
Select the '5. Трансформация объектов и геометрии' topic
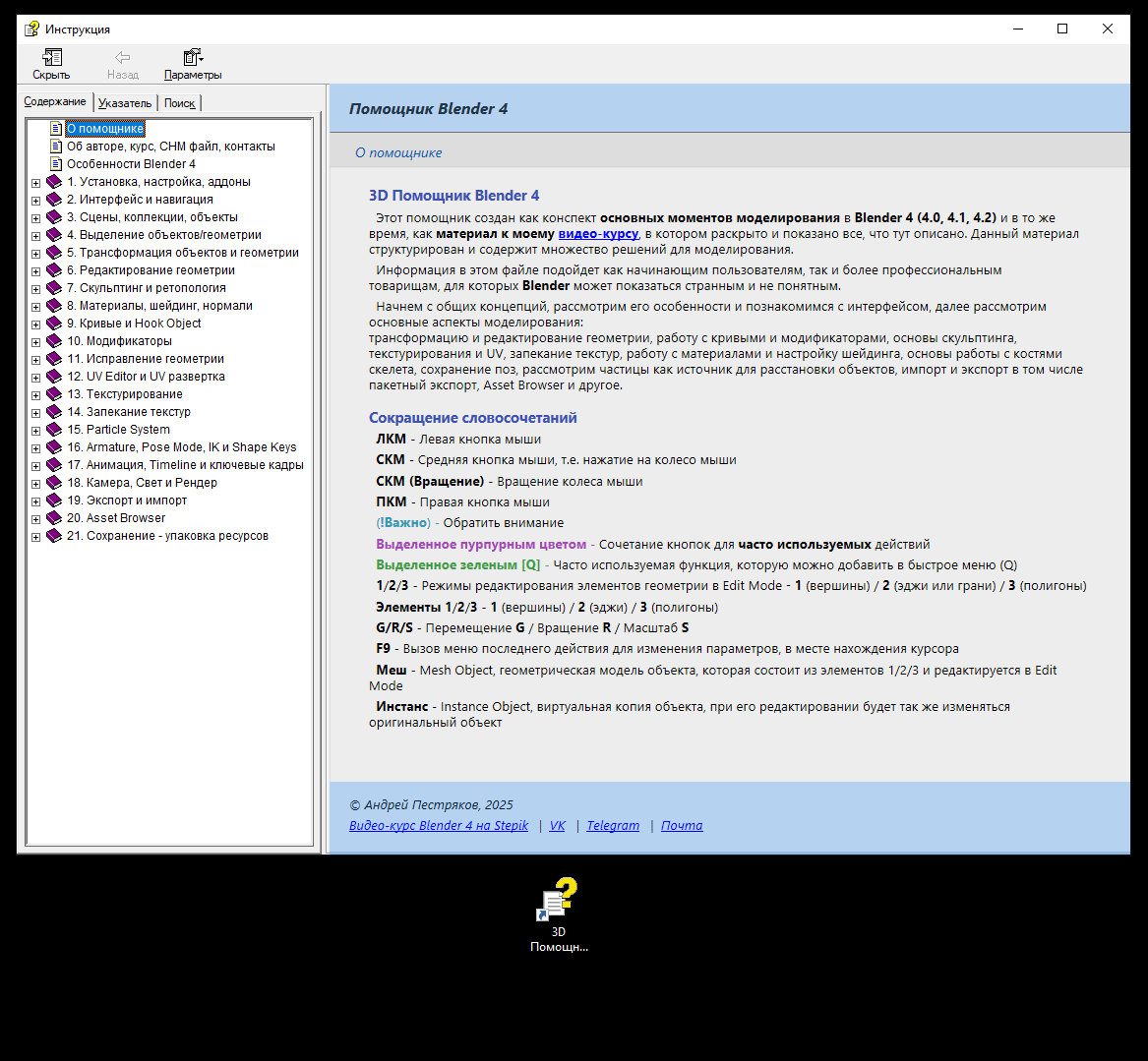[x=182, y=253]
